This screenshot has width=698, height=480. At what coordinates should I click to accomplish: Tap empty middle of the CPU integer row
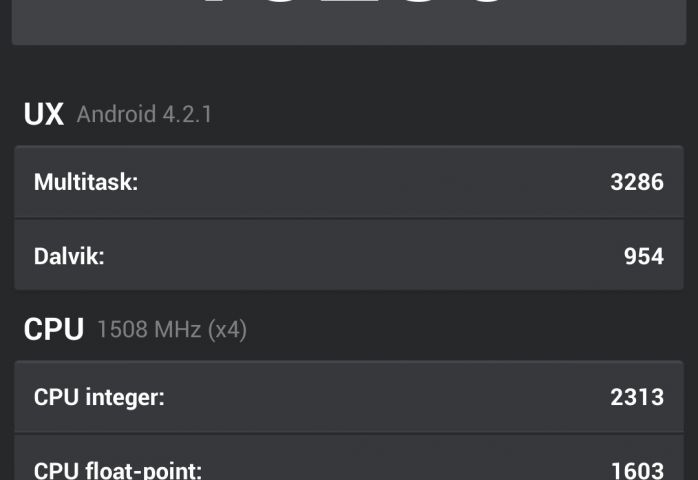[380, 397]
